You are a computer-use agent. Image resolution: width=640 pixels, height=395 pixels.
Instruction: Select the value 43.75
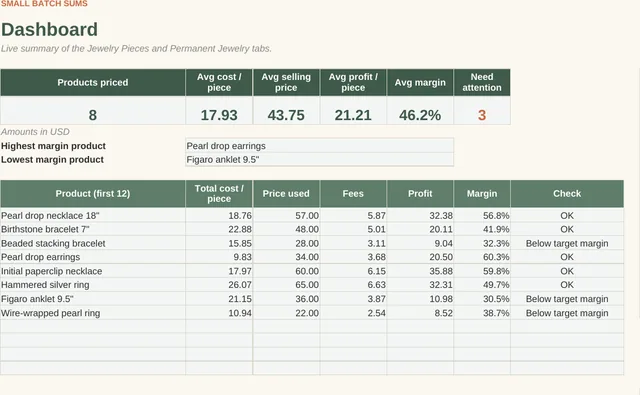(286, 115)
